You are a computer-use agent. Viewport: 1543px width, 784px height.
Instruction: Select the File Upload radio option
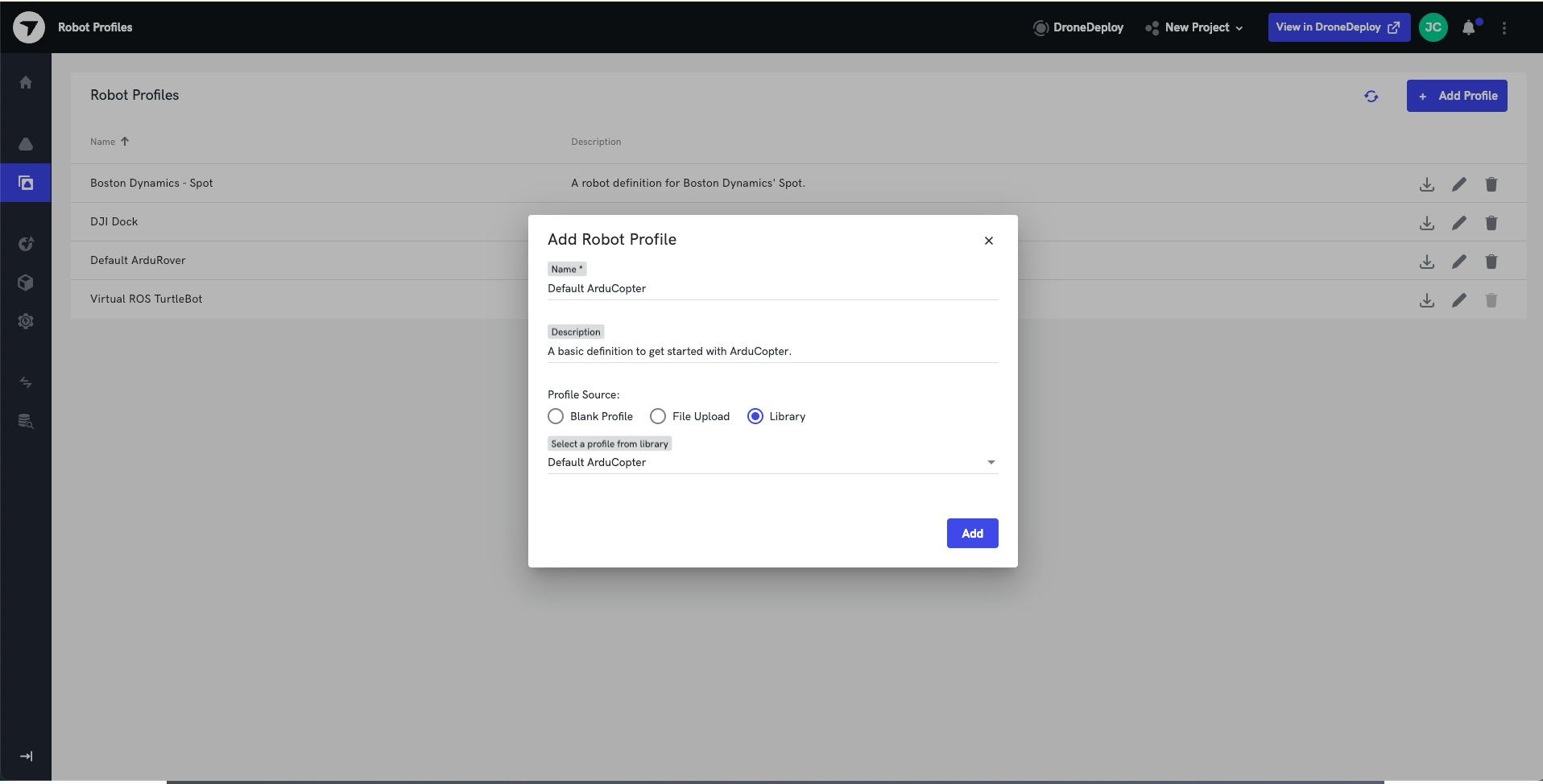[658, 416]
